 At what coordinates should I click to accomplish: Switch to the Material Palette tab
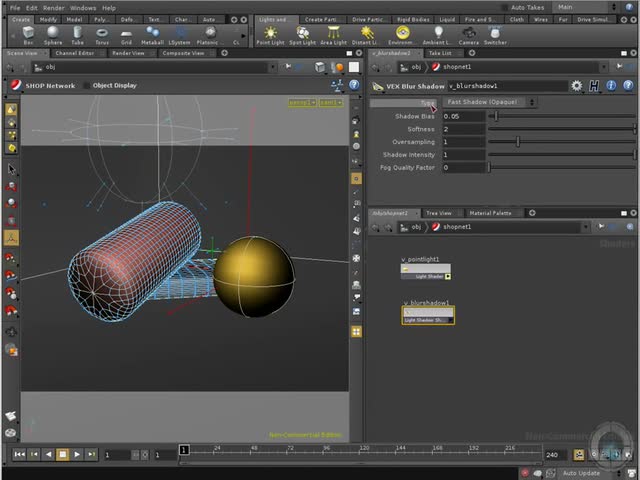(490, 213)
